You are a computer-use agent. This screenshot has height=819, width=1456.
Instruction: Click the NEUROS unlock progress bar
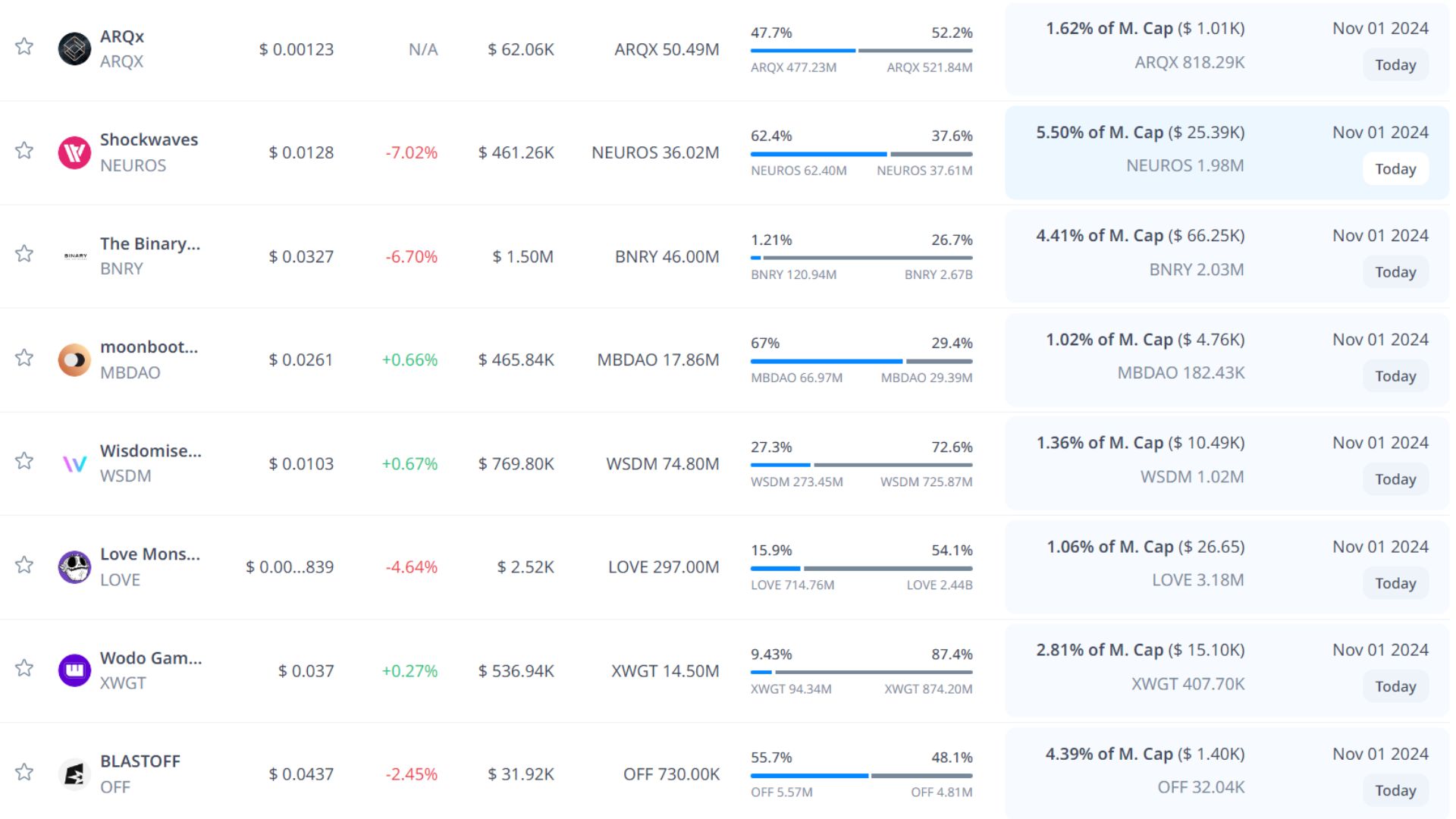point(861,154)
